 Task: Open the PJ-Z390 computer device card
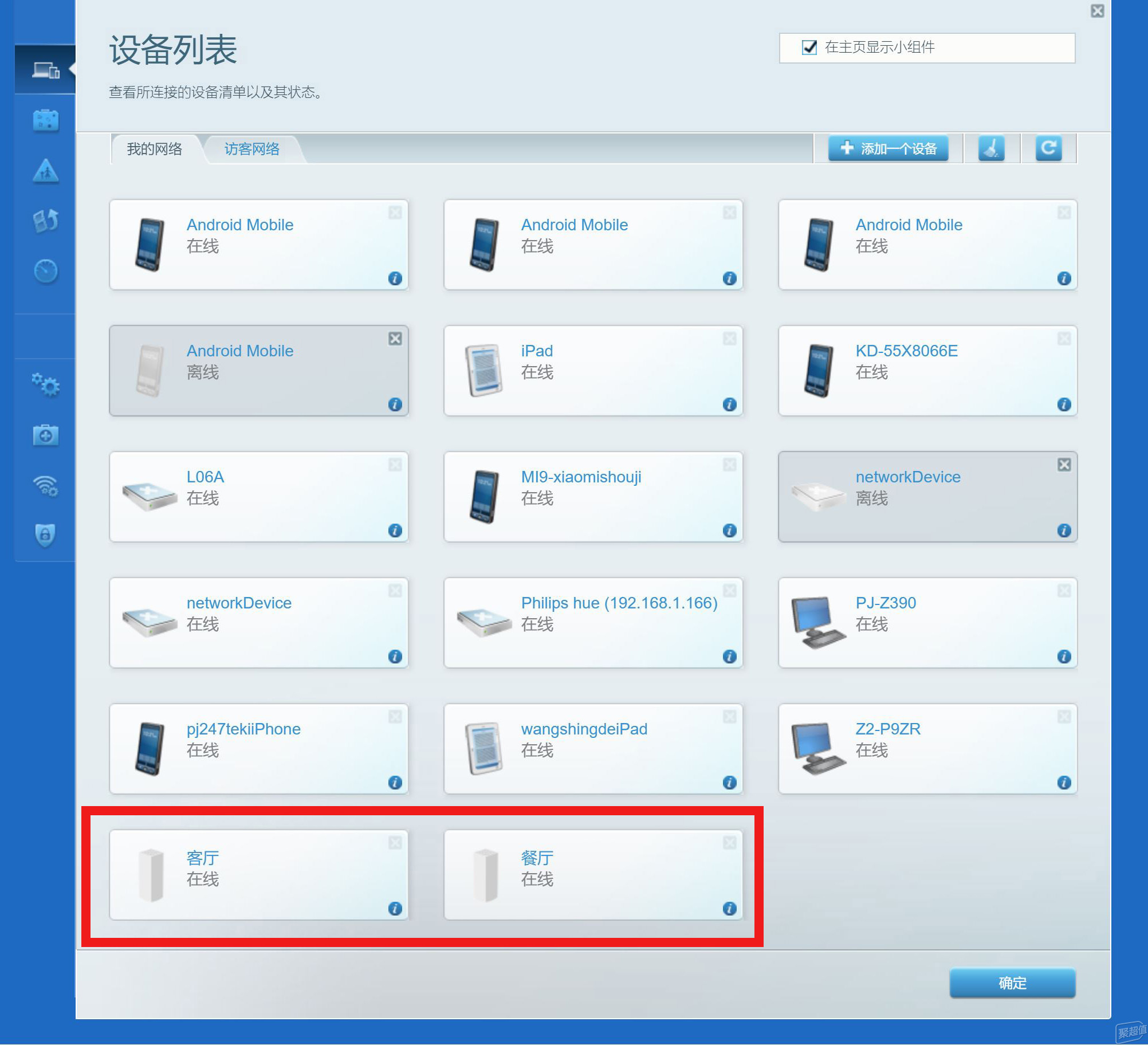pos(928,623)
